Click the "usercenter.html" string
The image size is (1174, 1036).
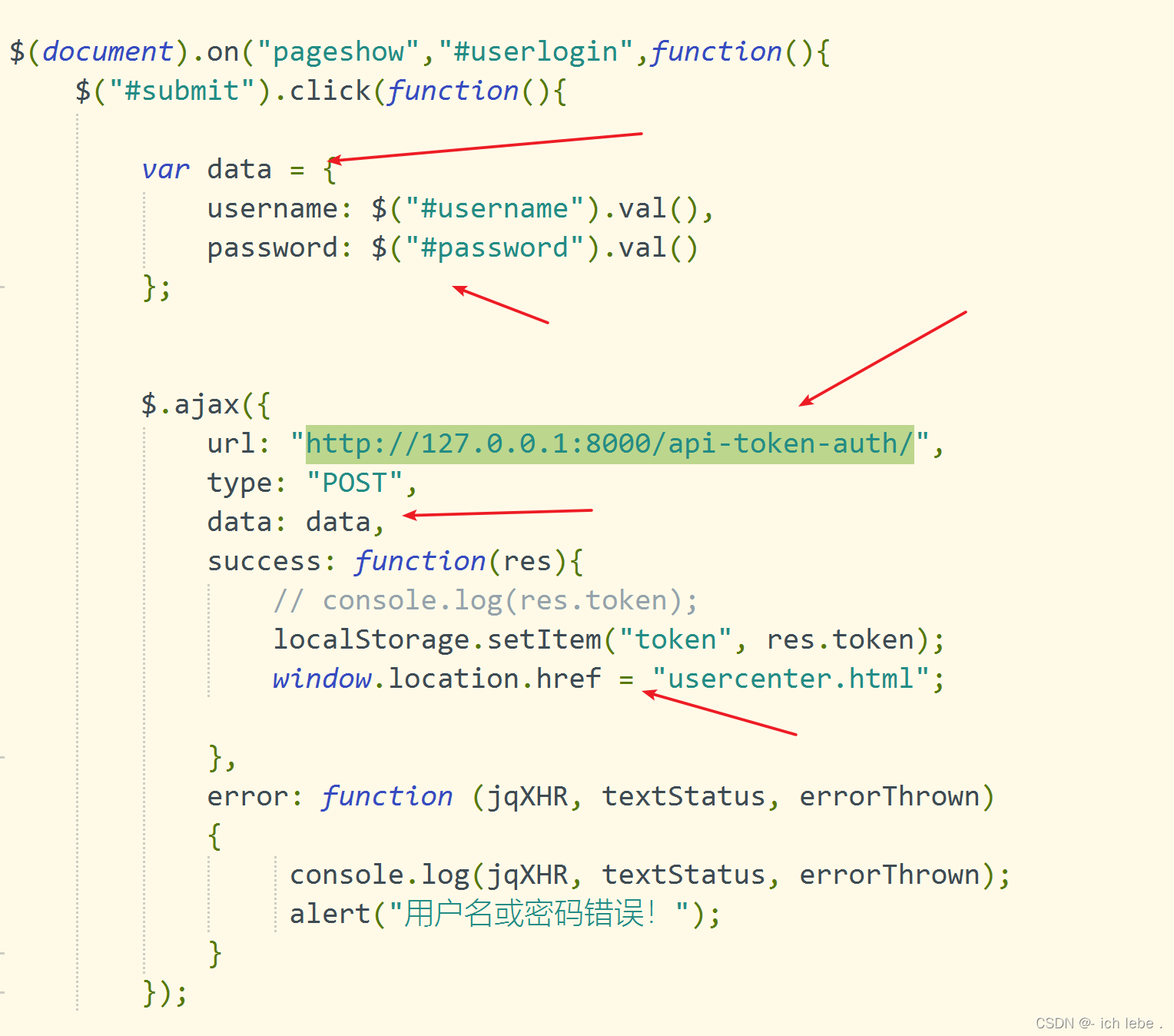[x=791, y=679]
